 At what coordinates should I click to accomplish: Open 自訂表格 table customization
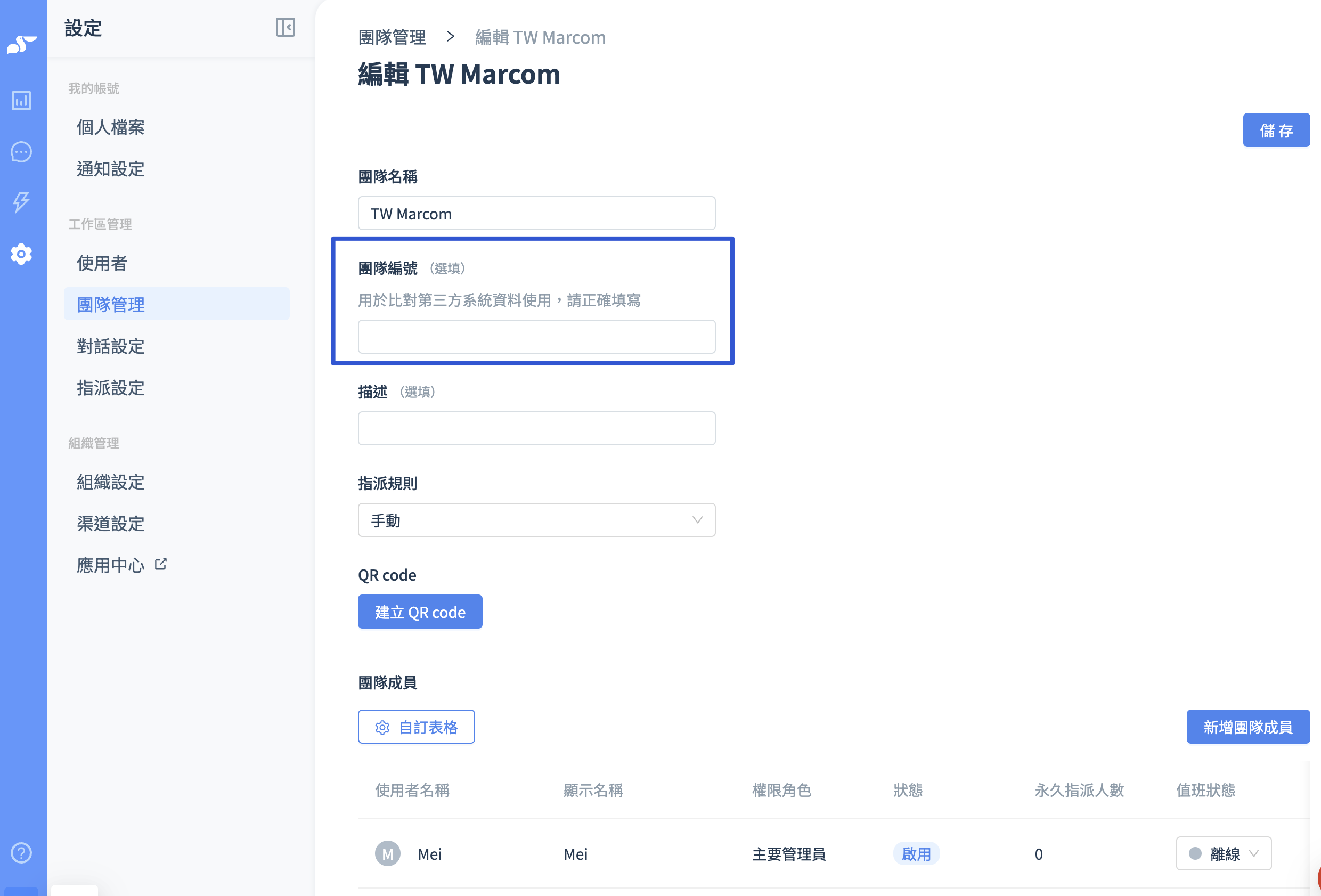pos(416,727)
